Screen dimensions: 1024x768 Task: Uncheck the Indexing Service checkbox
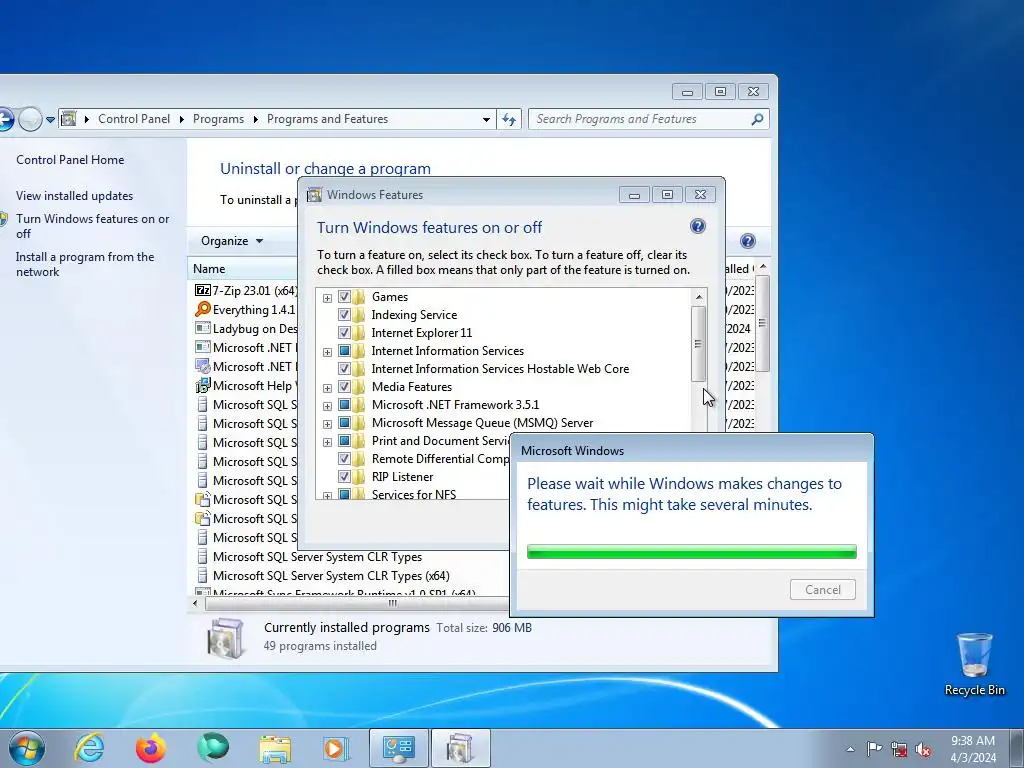coord(344,315)
